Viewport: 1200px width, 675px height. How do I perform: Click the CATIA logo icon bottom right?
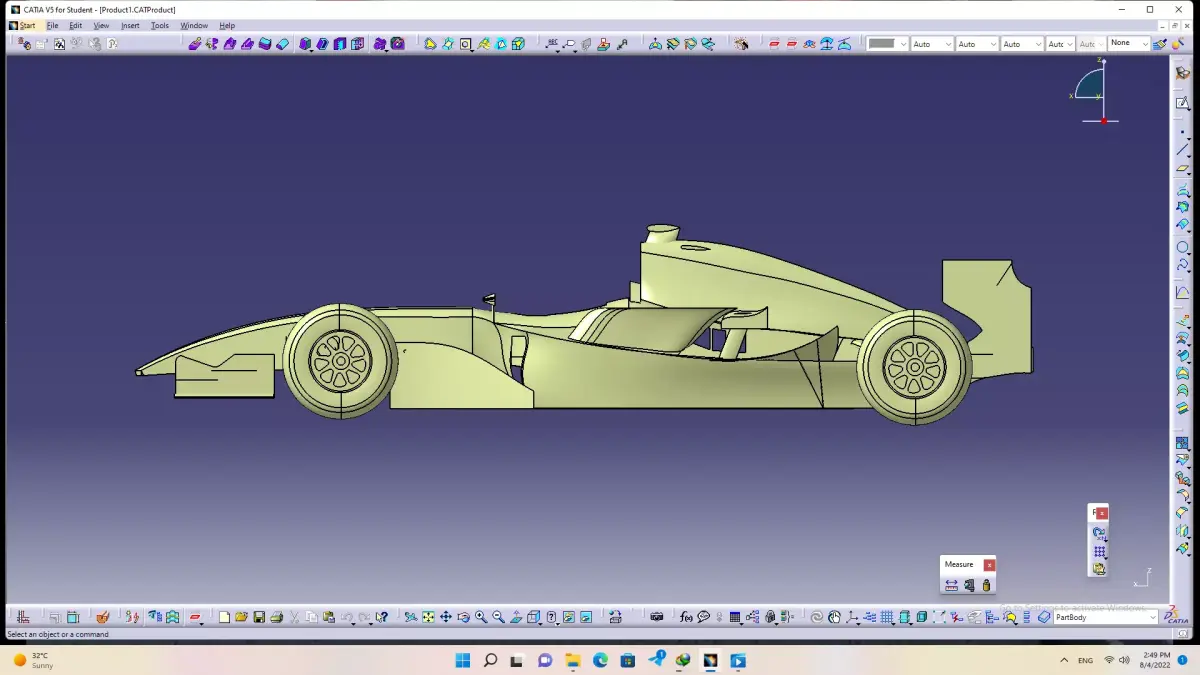pyautogui.click(x=1176, y=616)
